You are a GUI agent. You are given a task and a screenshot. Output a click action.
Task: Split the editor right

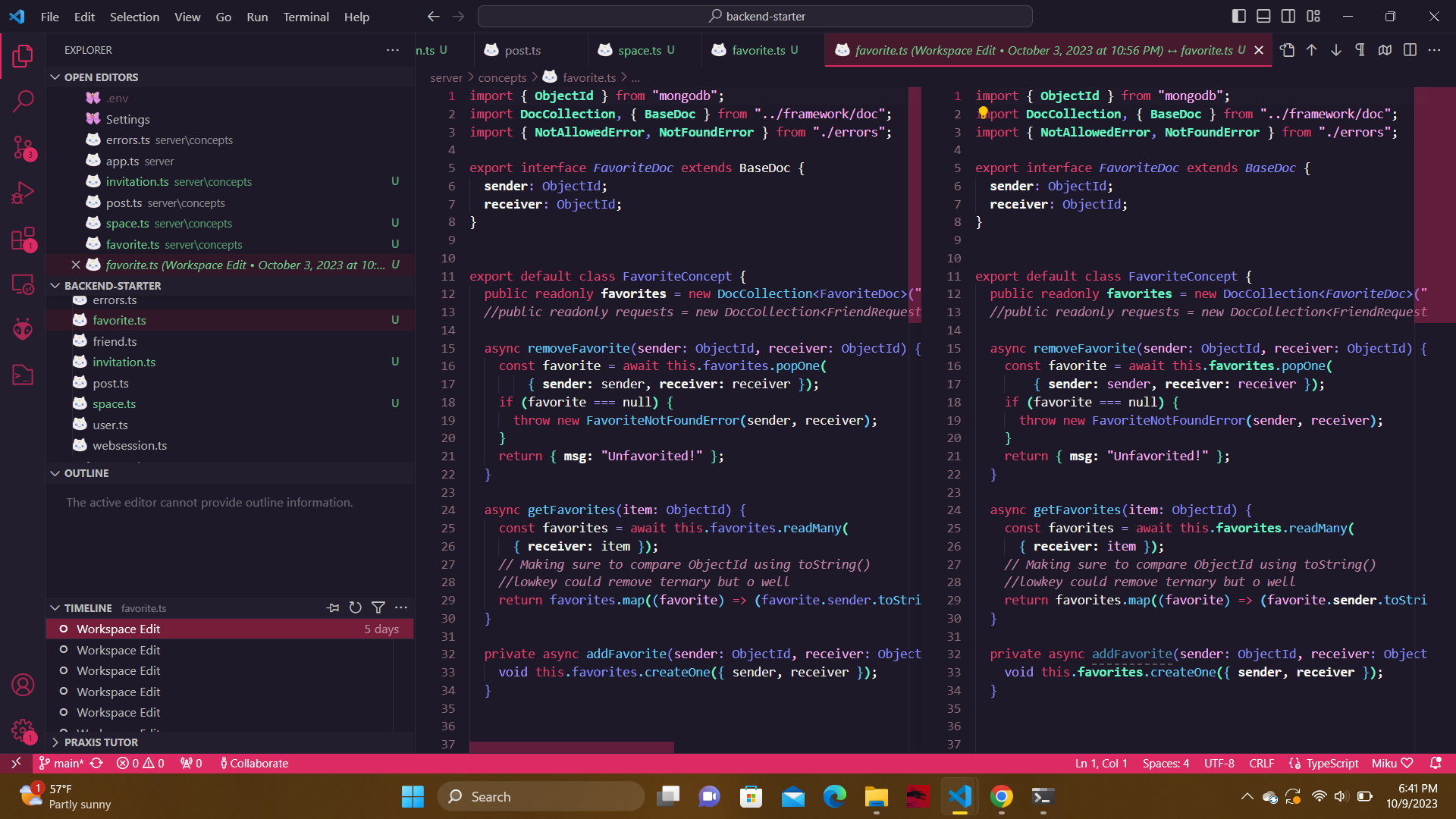pyautogui.click(x=1410, y=50)
